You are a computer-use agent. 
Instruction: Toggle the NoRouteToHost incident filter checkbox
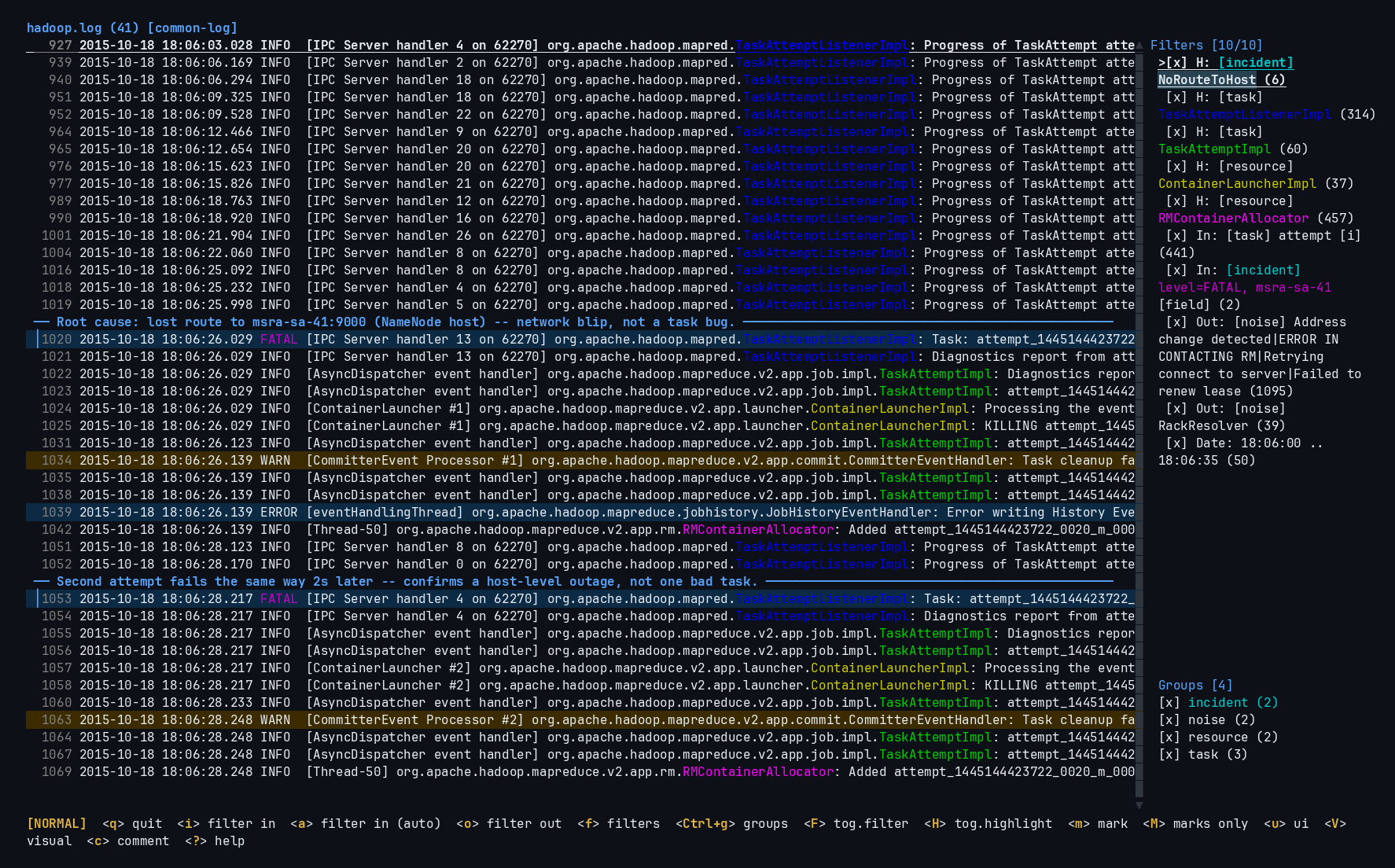(x=1176, y=63)
